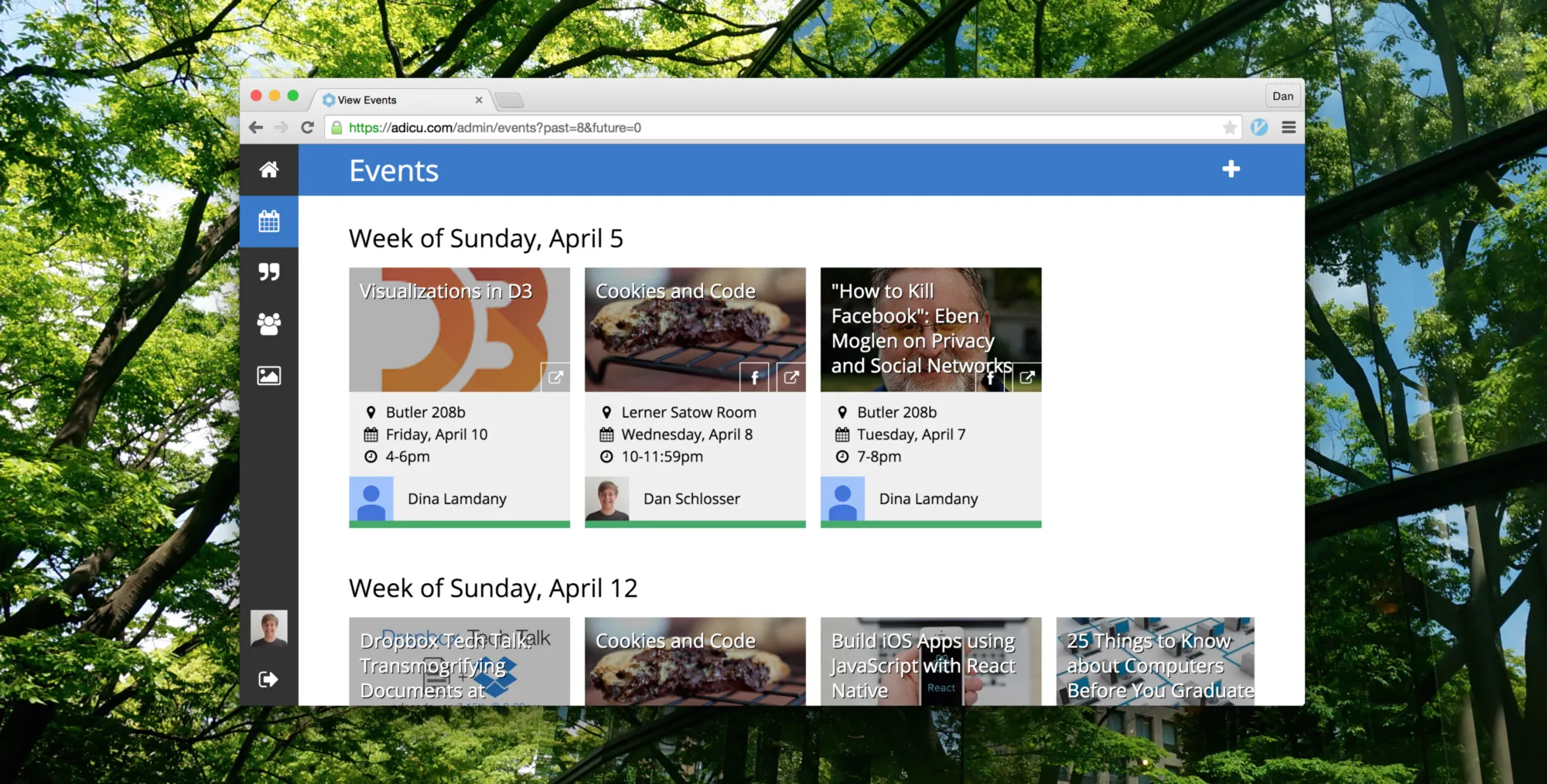
Task: Open external link on How to Kill Facebook card
Action: (1027, 377)
